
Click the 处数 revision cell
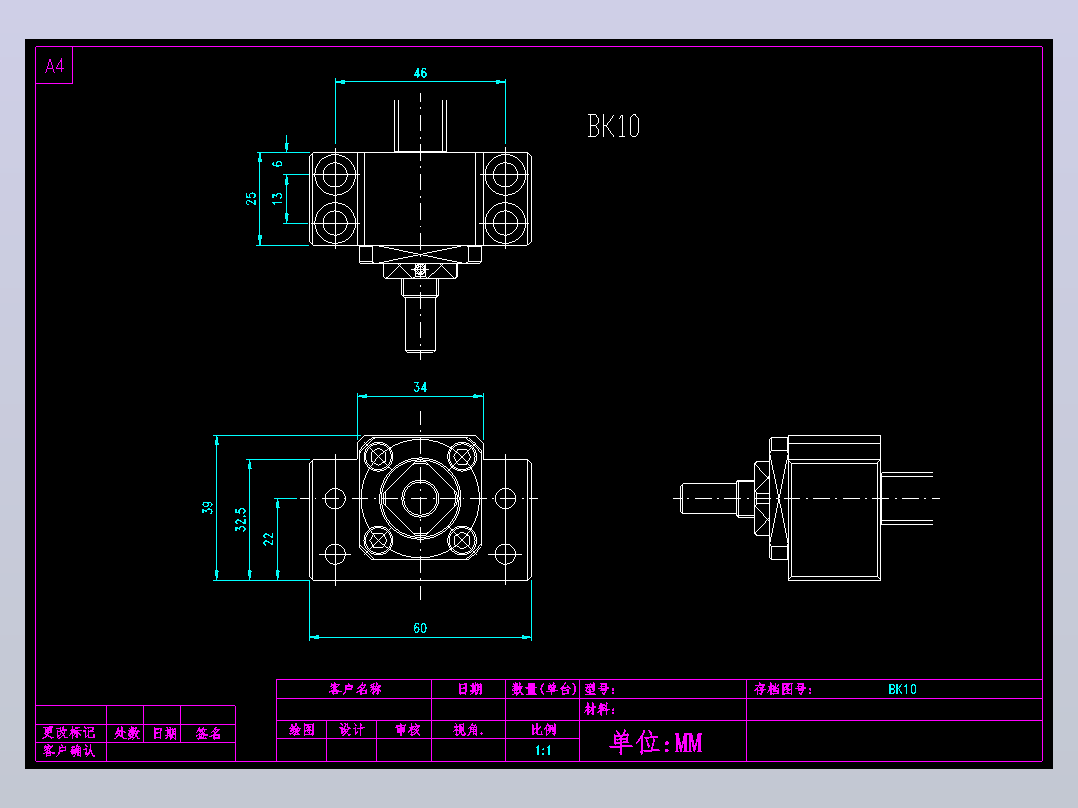127,733
